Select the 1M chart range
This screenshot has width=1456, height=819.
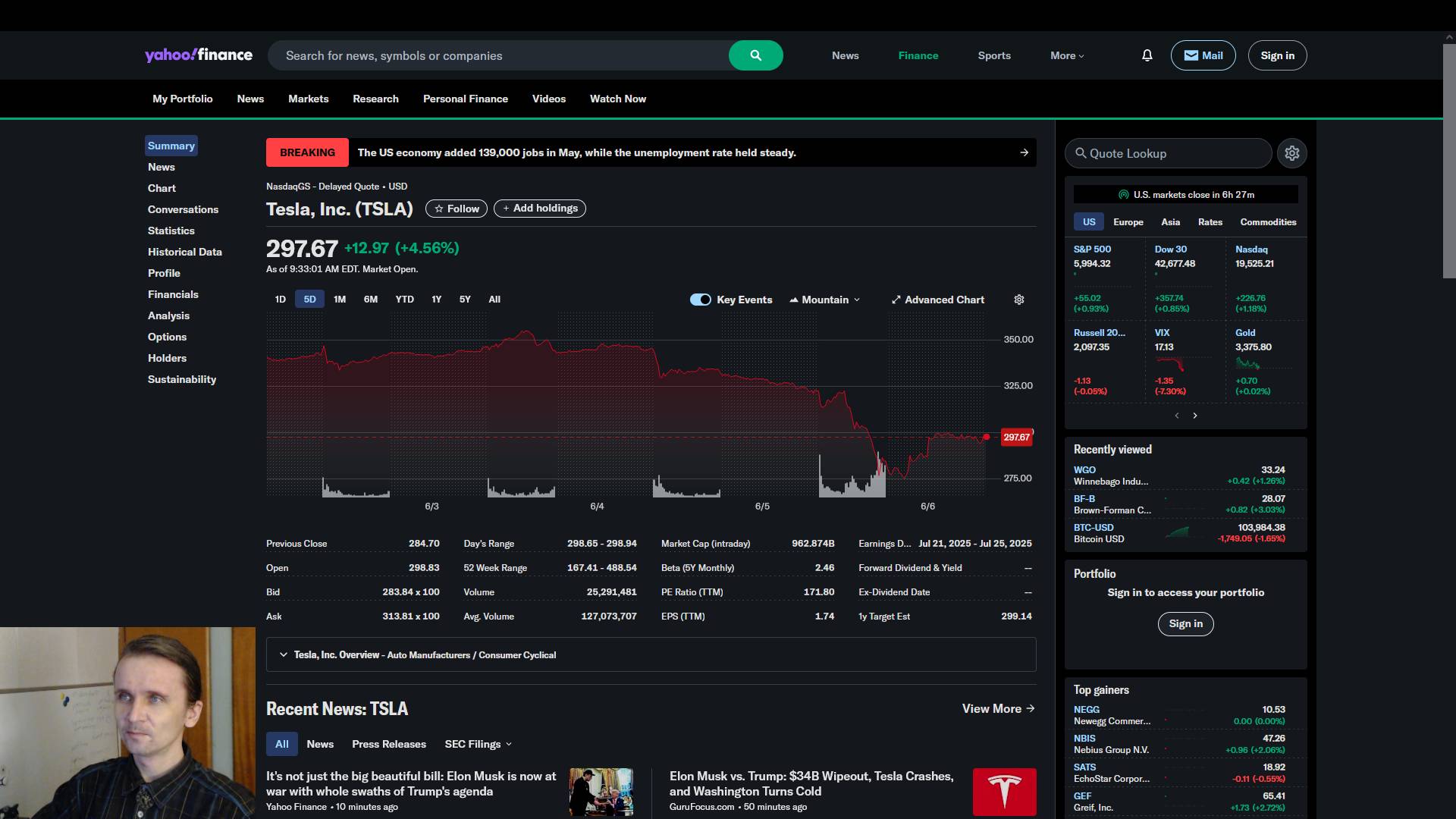[340, 300]
